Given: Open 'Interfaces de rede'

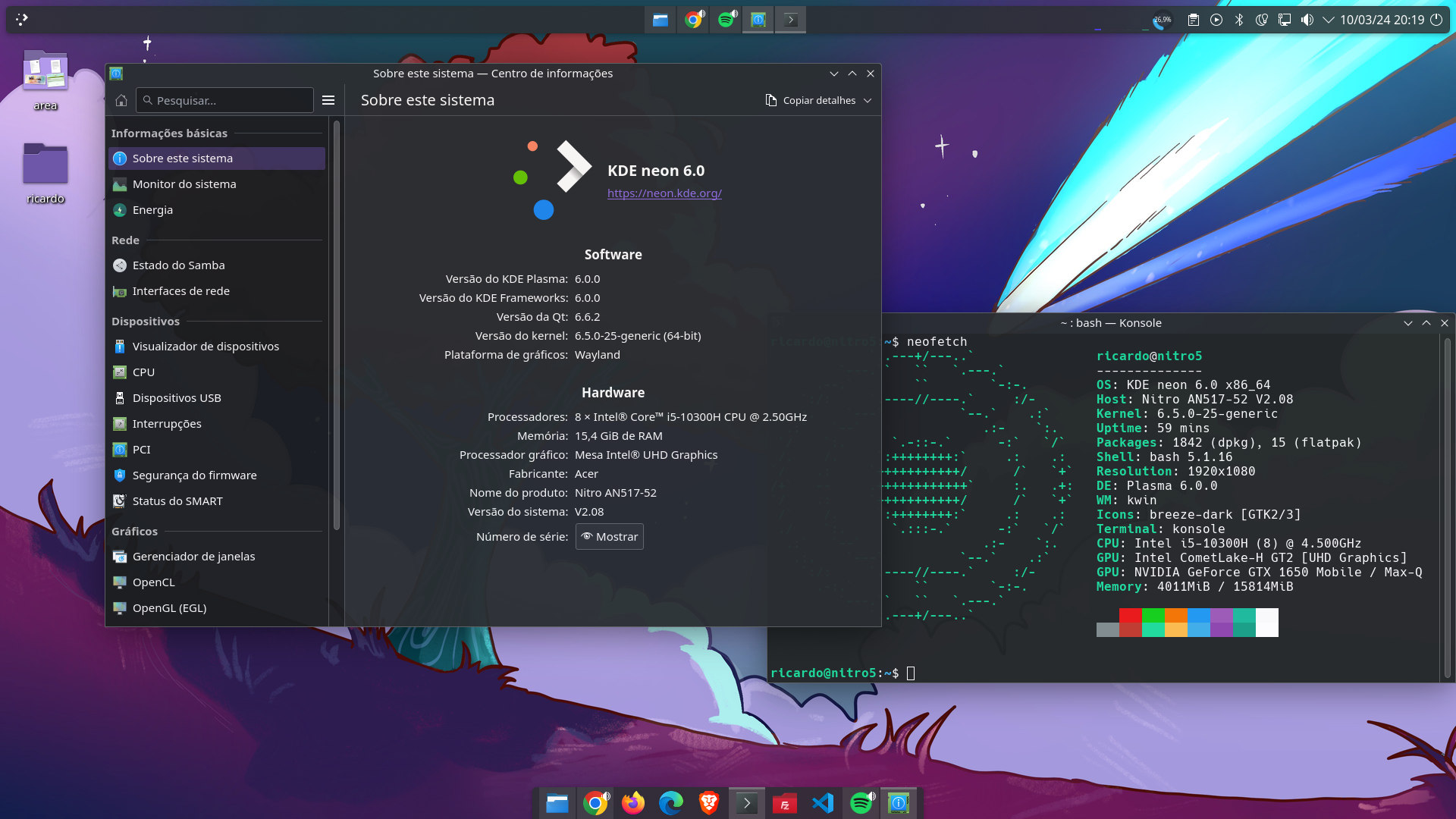Looking at the screenshot, I should [217, 291].
